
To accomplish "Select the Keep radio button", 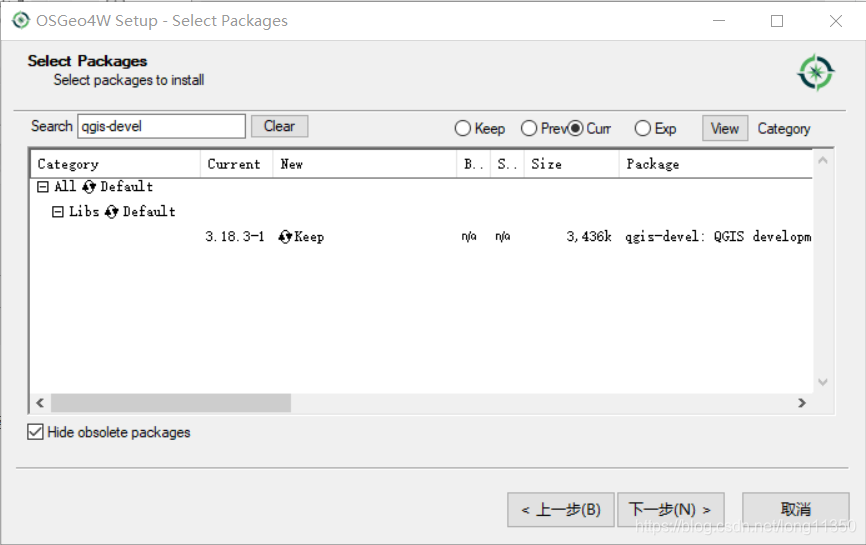I will (x=463, y=129).
